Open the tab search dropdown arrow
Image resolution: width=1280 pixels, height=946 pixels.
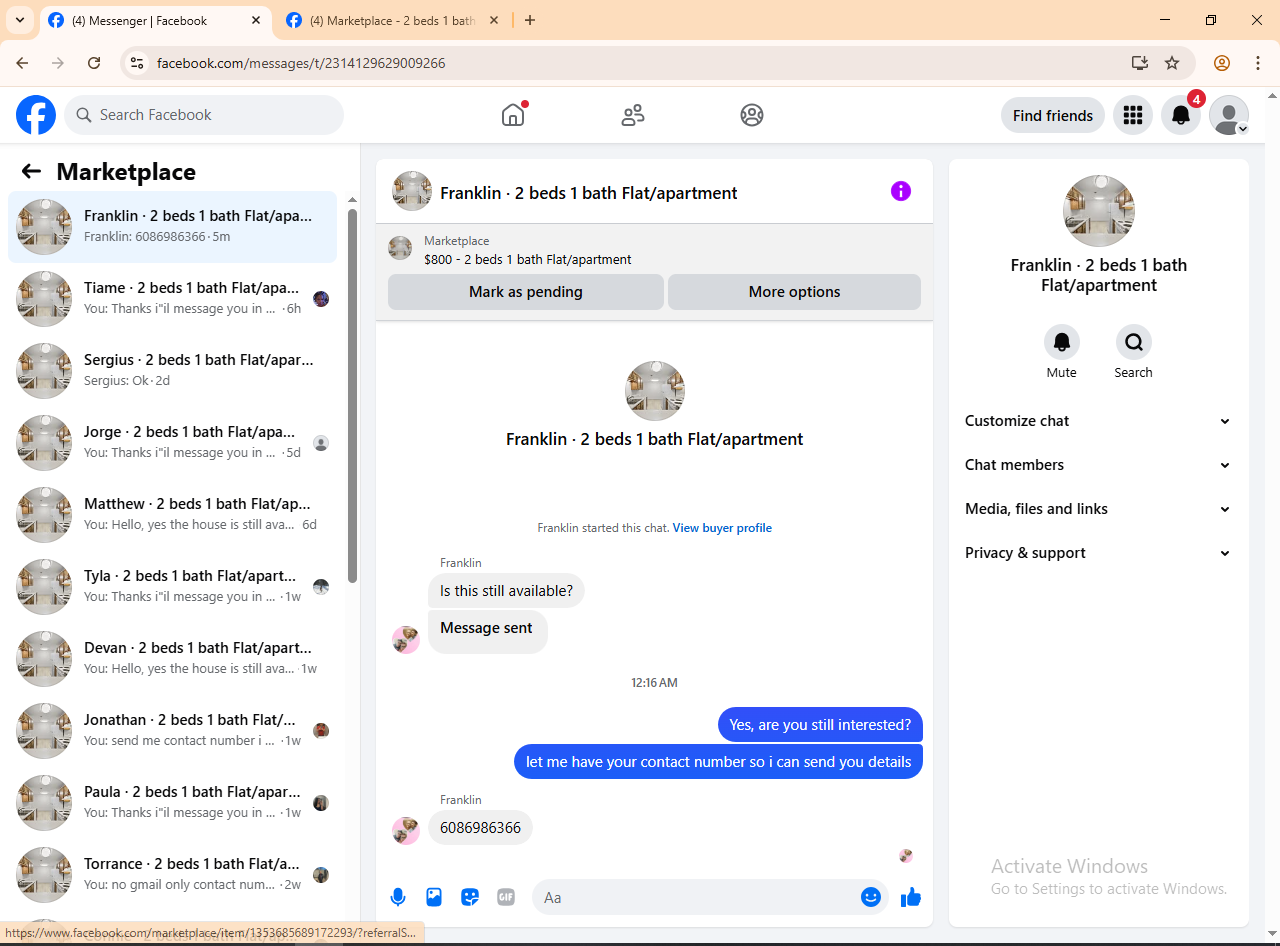point(19,20)
